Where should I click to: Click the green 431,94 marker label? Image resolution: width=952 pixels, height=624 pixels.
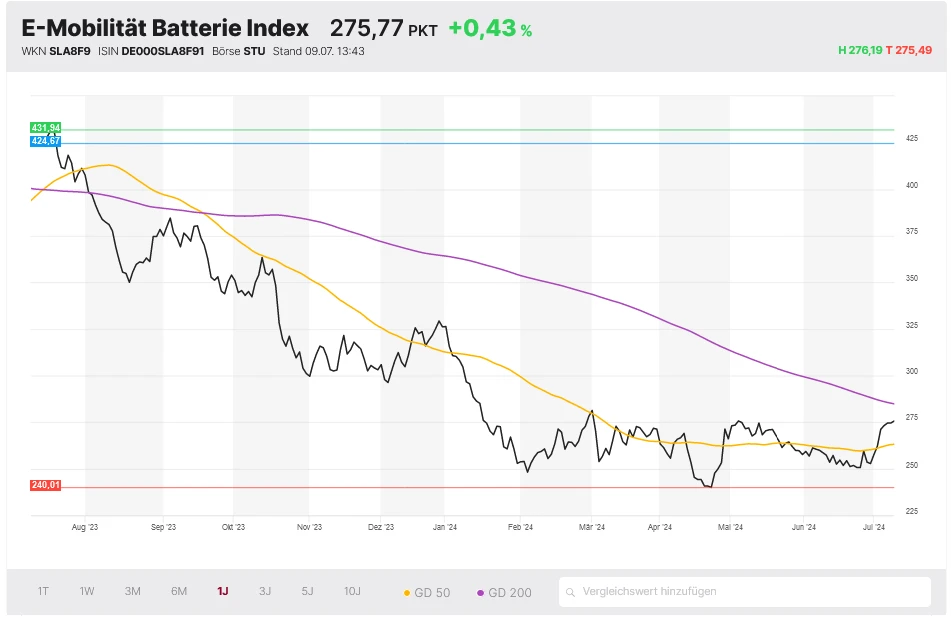[44, 129]
